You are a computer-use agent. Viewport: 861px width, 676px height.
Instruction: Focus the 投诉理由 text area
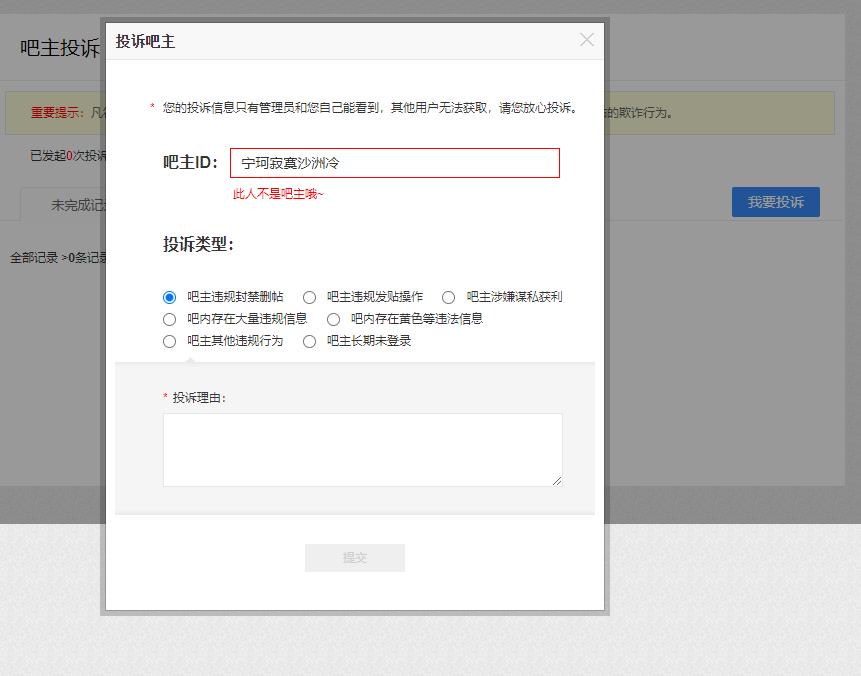click(x=362, y=449)
